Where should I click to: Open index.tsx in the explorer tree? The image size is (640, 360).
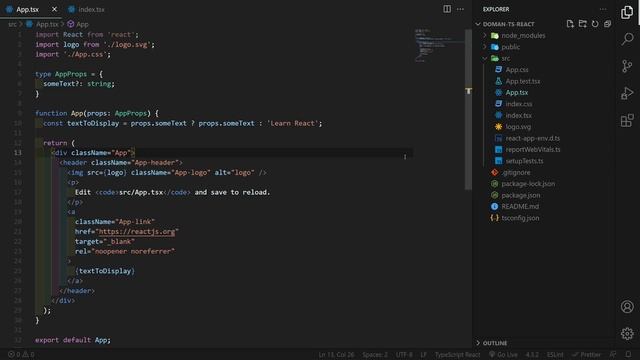[518, 116]
